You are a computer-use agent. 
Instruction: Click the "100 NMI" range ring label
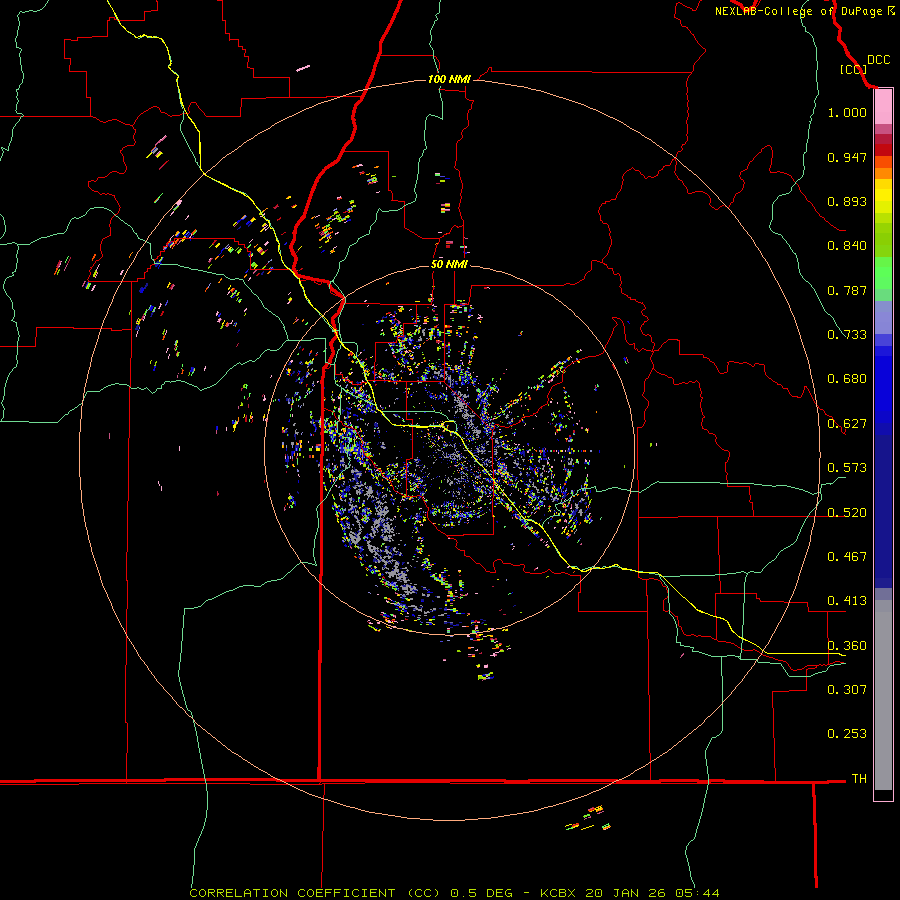(449, 79)
